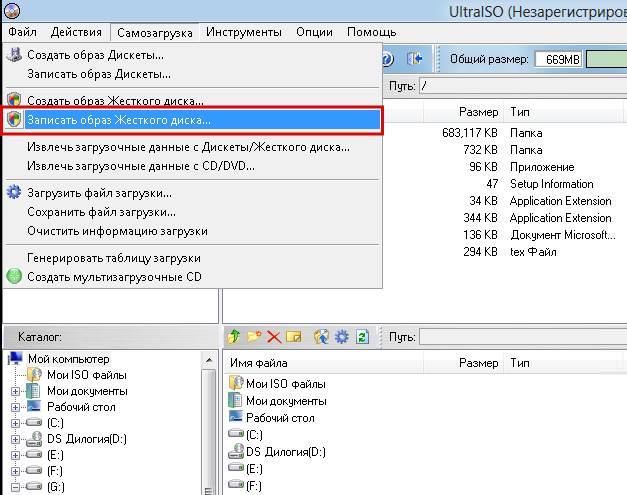The image size is (627, 495).
Task: Click the upper Путь path field
Action: click(x=523, y=86)
